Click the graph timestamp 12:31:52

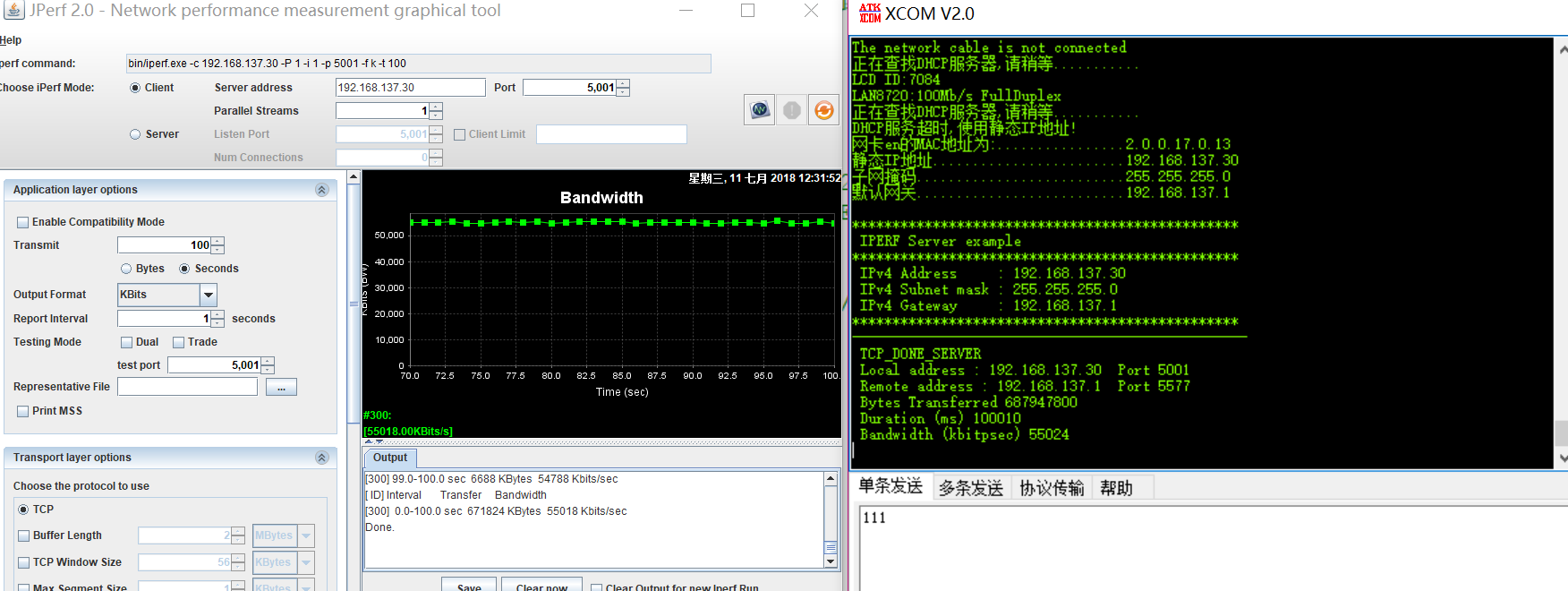coord(819,178)
